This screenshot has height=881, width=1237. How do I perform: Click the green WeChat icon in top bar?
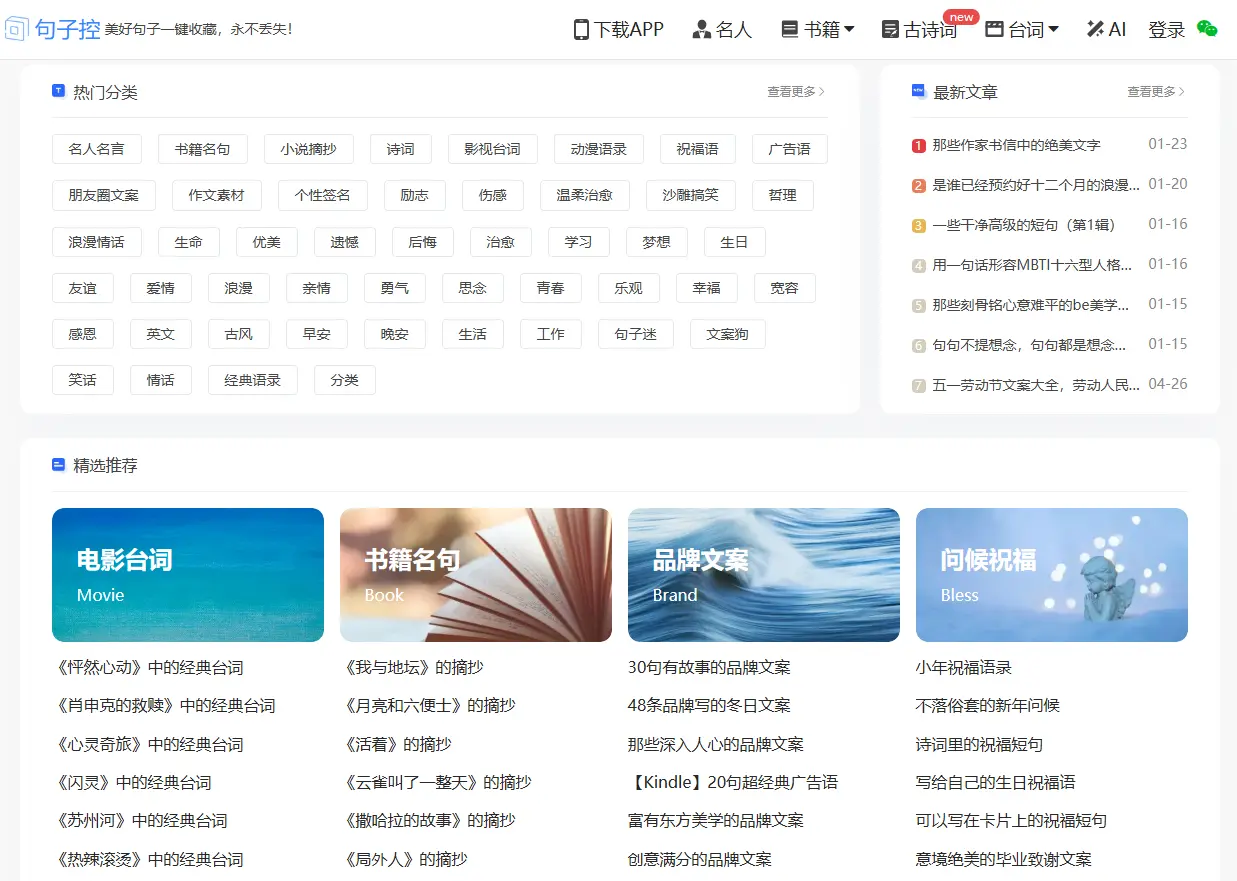click(x=1206, y=31)
